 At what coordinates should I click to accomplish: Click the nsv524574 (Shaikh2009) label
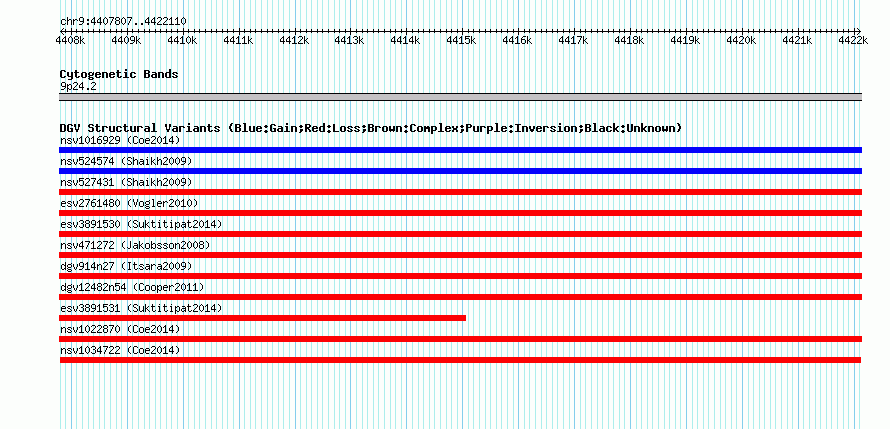pos(126,161)
